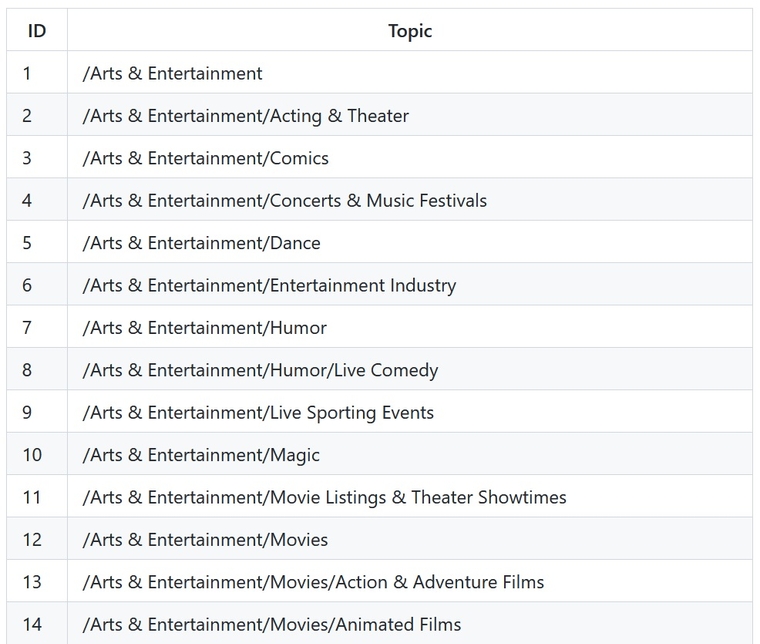Click the Animated Films topic cell

pos(410,624)
